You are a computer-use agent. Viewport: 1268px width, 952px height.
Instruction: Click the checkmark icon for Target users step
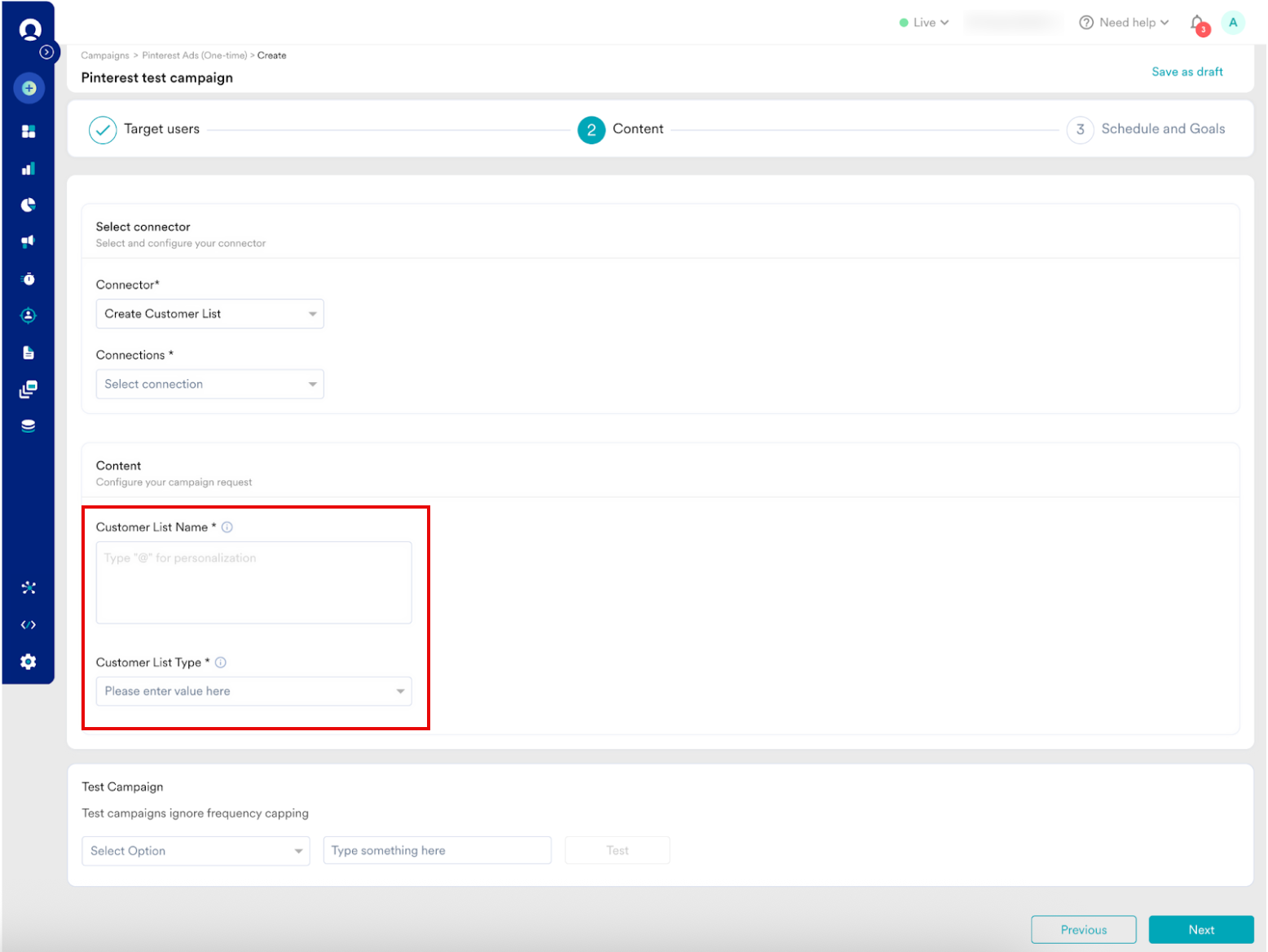pos(103,130)
